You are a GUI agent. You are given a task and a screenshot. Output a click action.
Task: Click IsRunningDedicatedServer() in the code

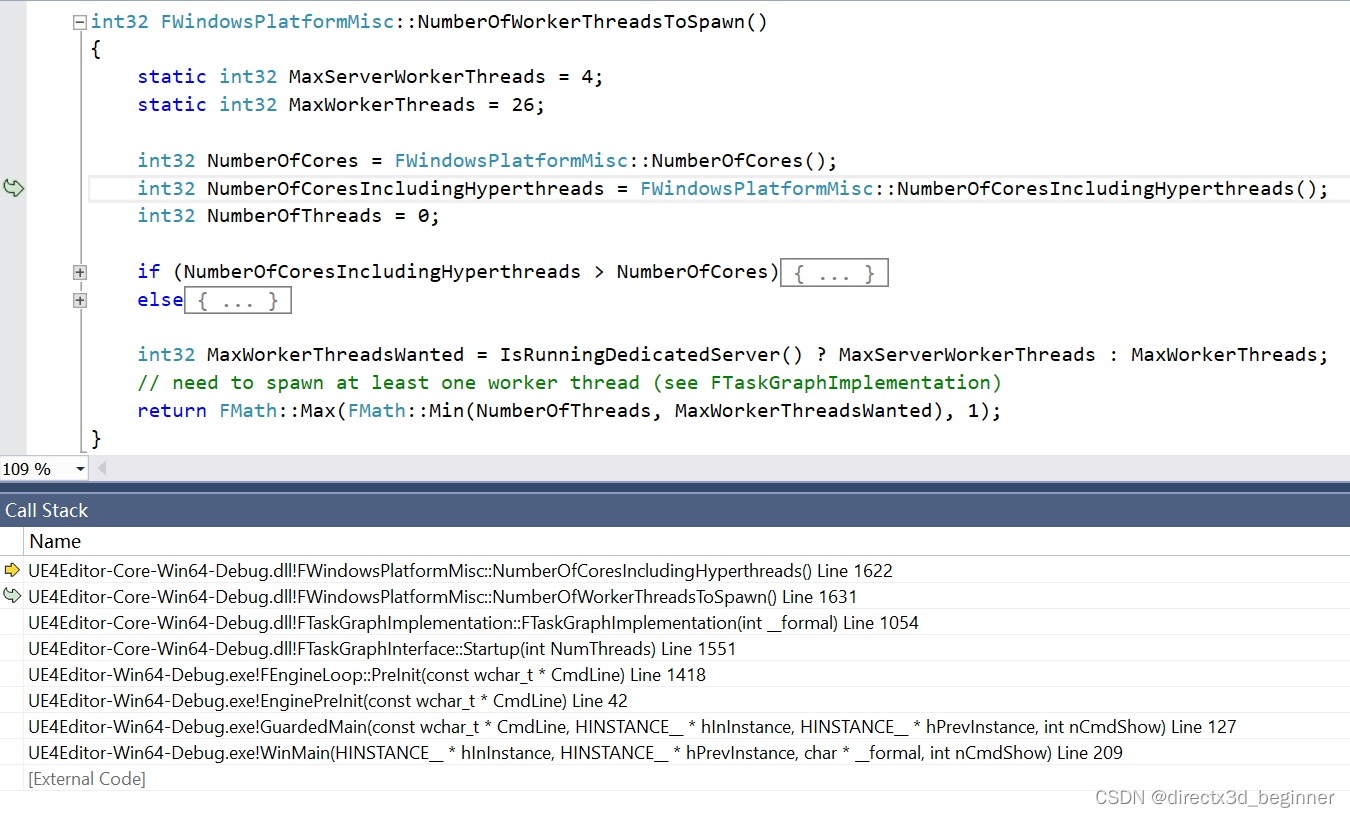pos(653,355)
